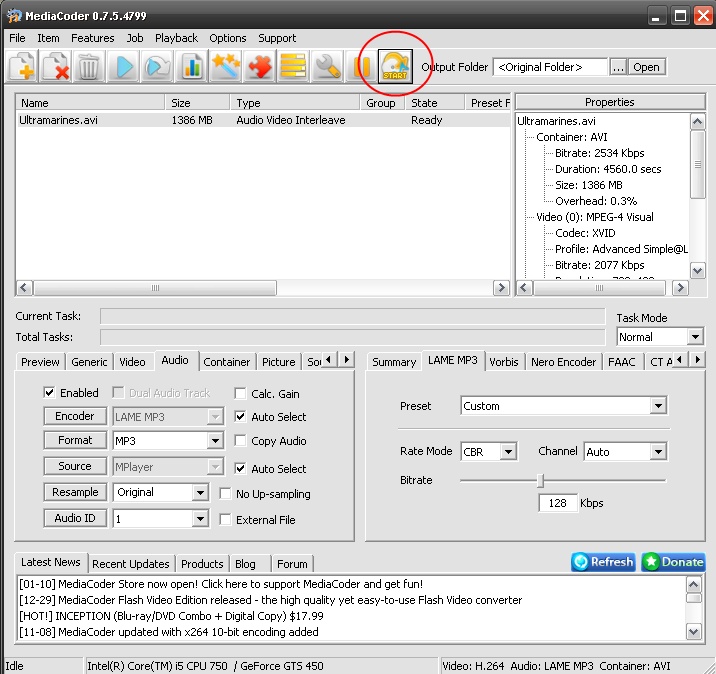The width and height of the screenshot is (716, 674).
Task: Toggle the Calc. Gain checkbox
Action: 240,394
